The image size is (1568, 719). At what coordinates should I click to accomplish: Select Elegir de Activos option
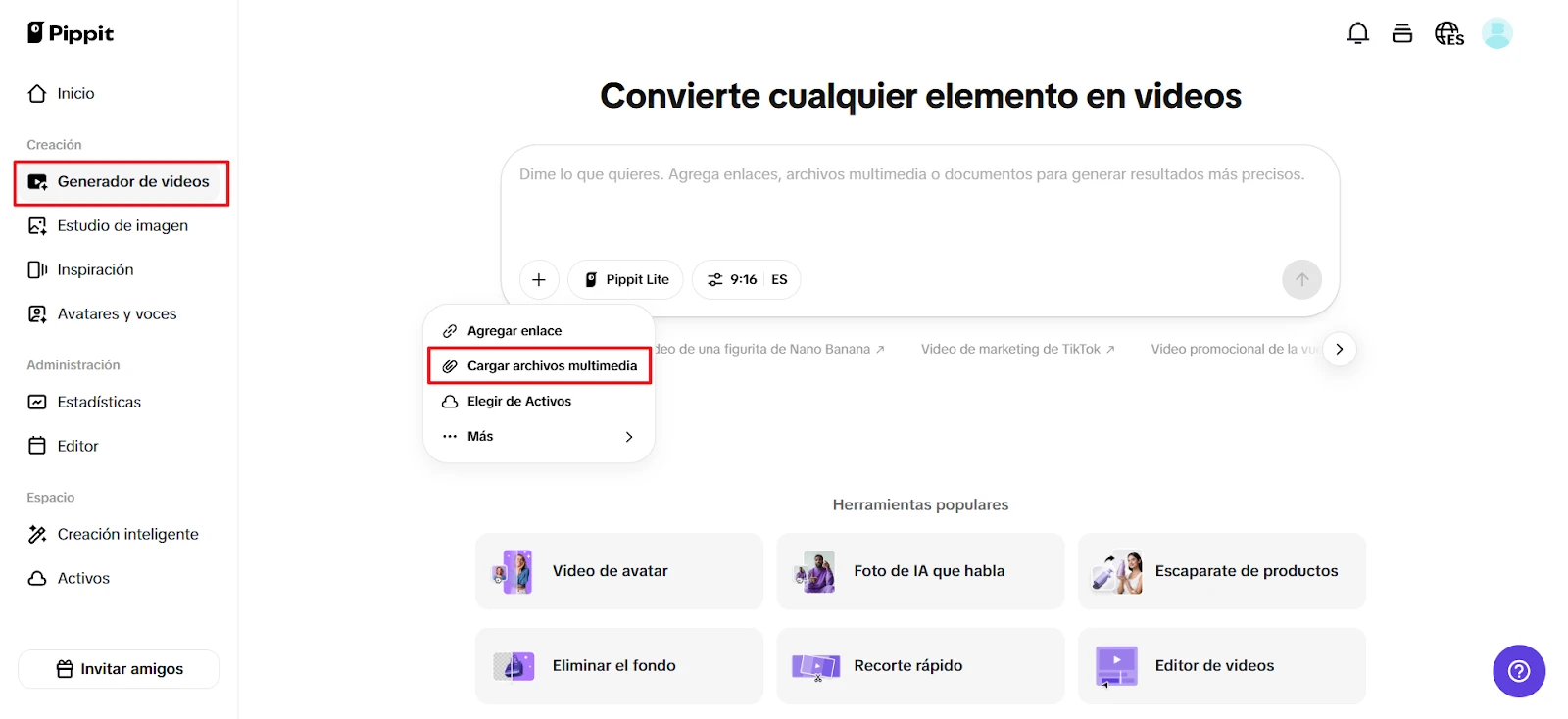tap(518, 401)
